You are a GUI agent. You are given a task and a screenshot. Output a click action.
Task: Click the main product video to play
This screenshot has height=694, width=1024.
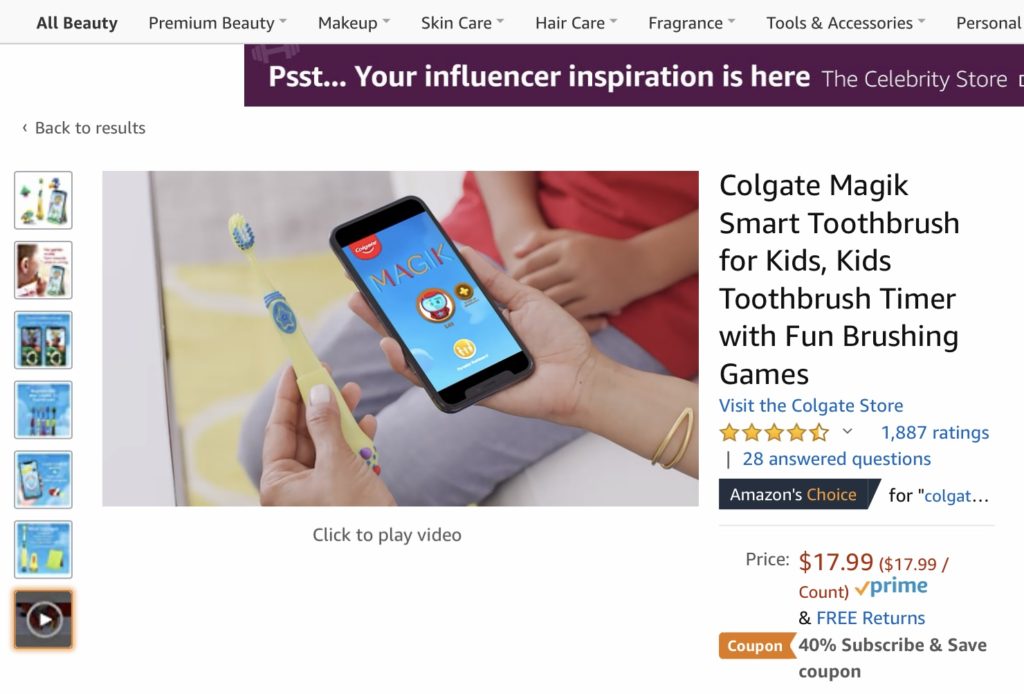tap(400, 338)
